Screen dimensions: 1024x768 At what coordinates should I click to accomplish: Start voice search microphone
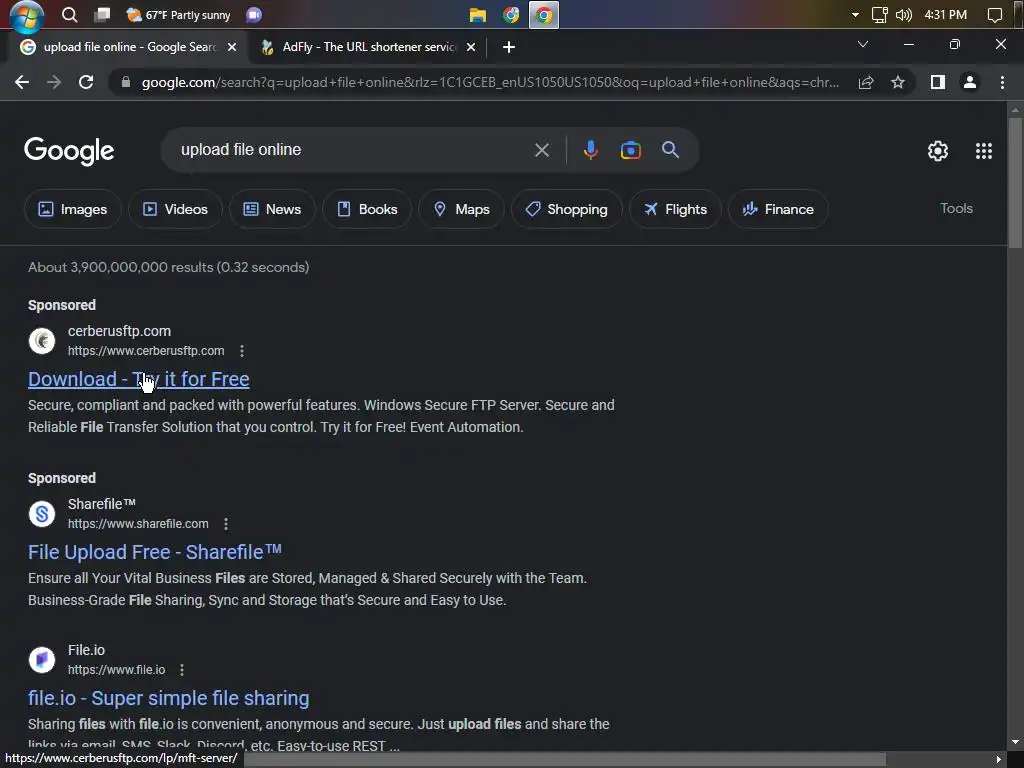(590, 150)
